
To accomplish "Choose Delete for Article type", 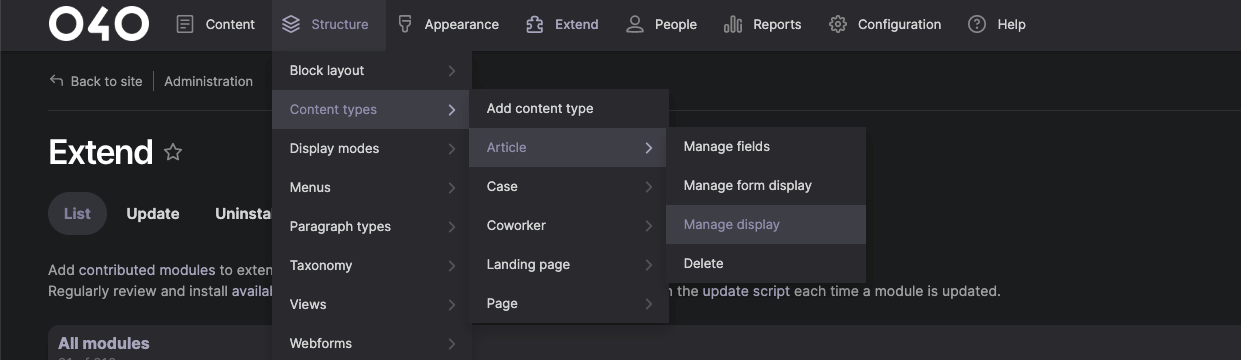I will (766, 264).
